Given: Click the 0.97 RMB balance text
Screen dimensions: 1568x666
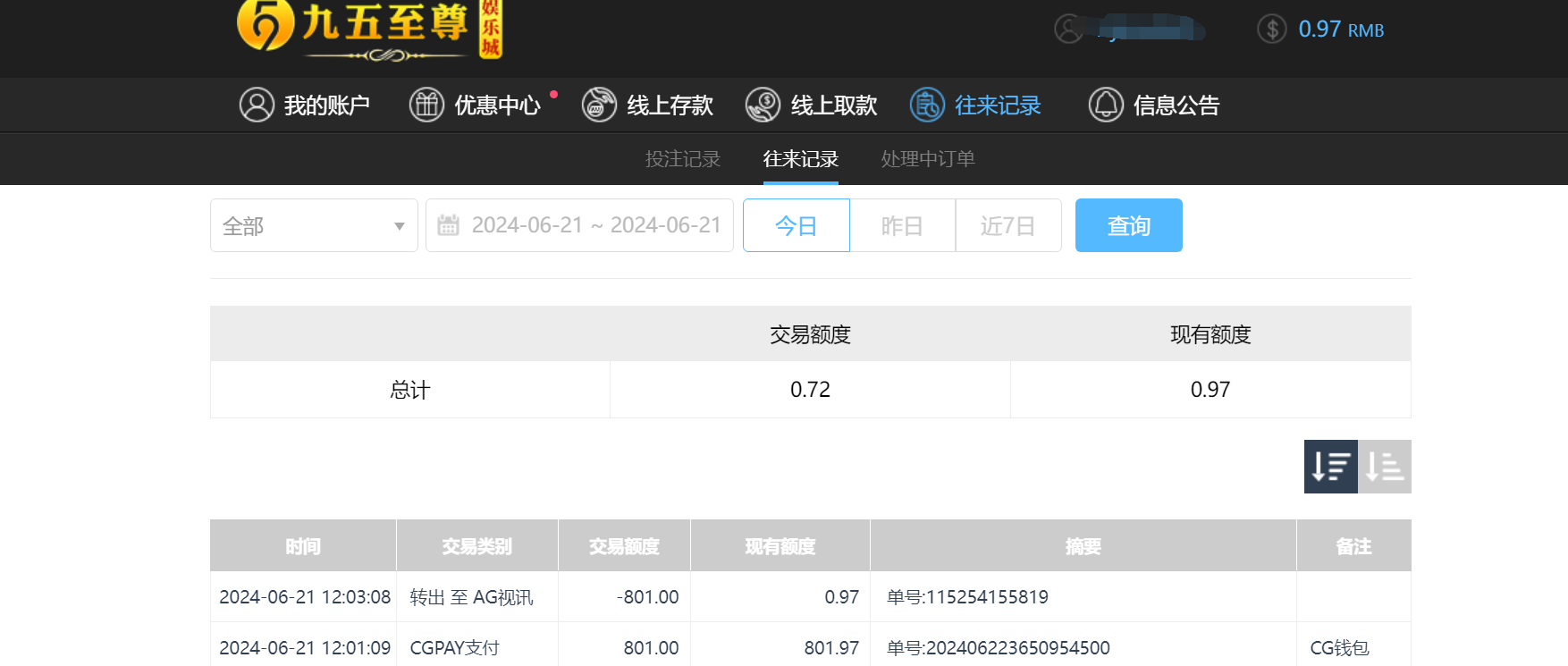Looking at the screenshot, I should [x=1341, y=30].
